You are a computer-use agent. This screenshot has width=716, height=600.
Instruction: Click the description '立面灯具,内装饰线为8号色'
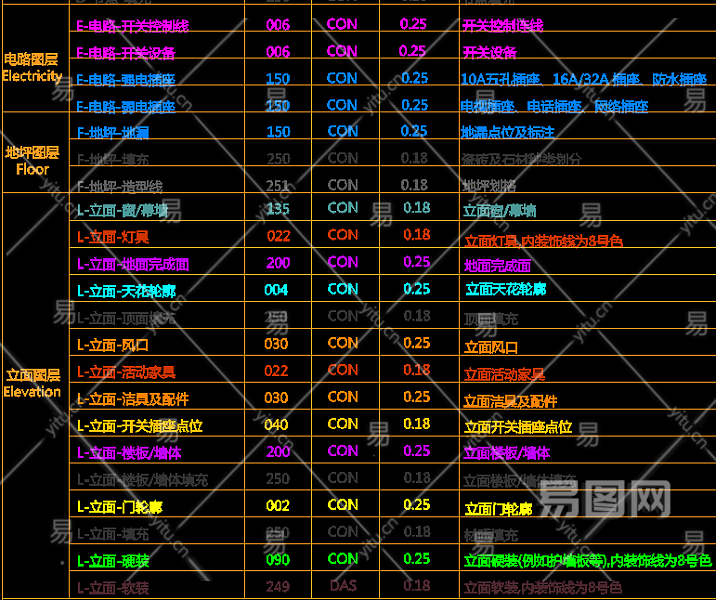[543, 241]
